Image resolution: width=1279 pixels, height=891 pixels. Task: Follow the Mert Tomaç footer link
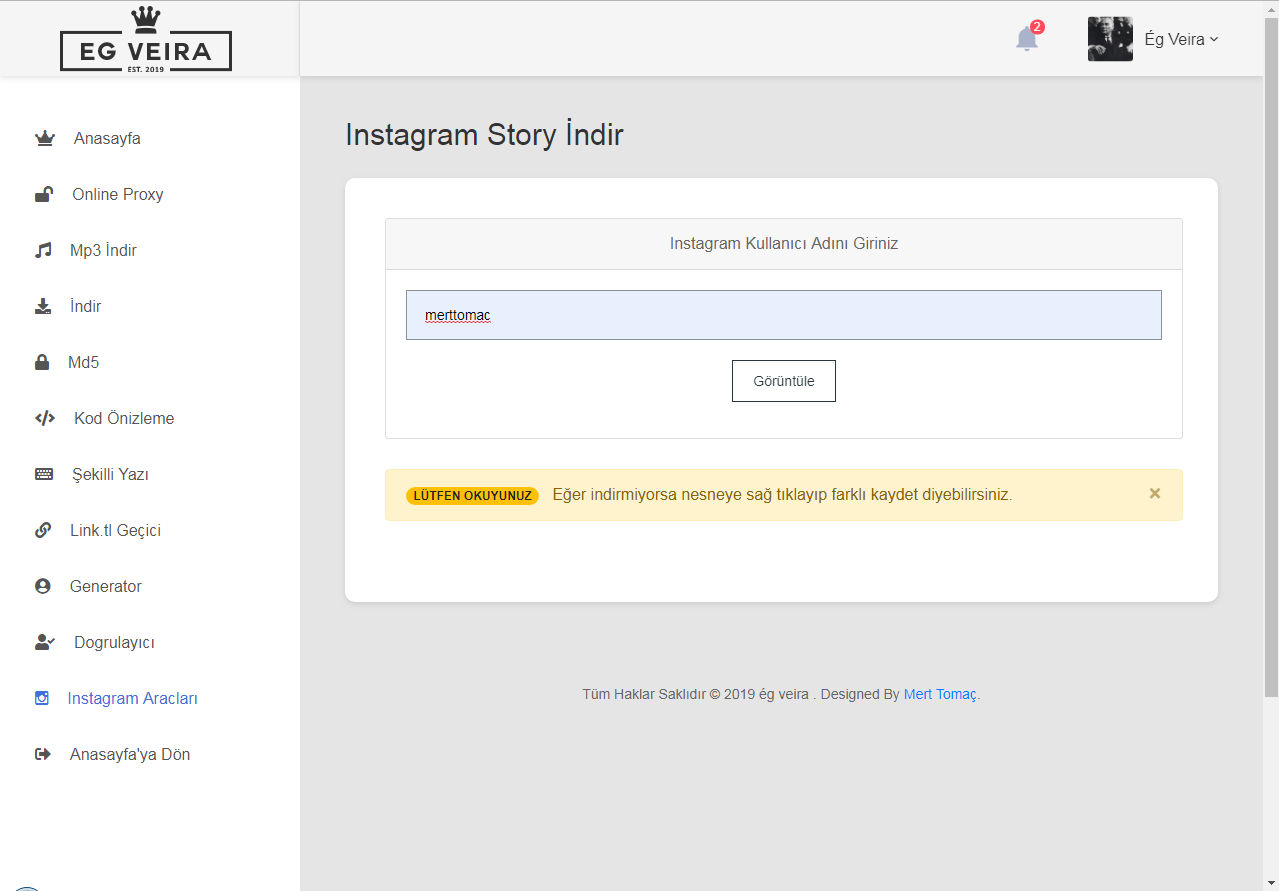click(x=940, y=694)
